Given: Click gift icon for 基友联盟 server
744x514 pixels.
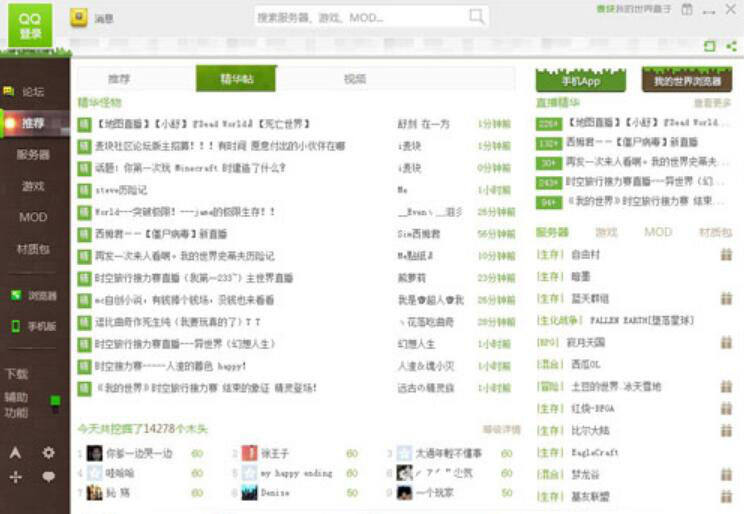Looking at the screenshot, I should click(x=726, y=496).
